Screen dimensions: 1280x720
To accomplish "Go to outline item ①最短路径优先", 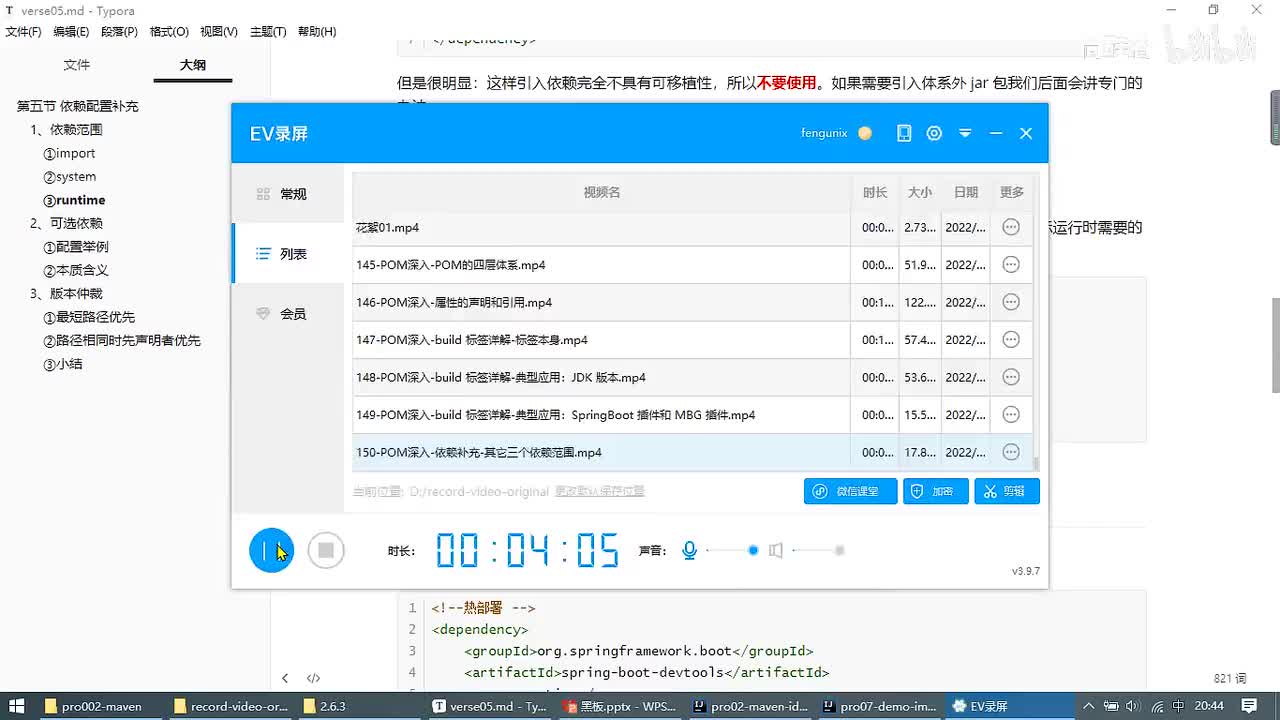I will pos(88,317).
